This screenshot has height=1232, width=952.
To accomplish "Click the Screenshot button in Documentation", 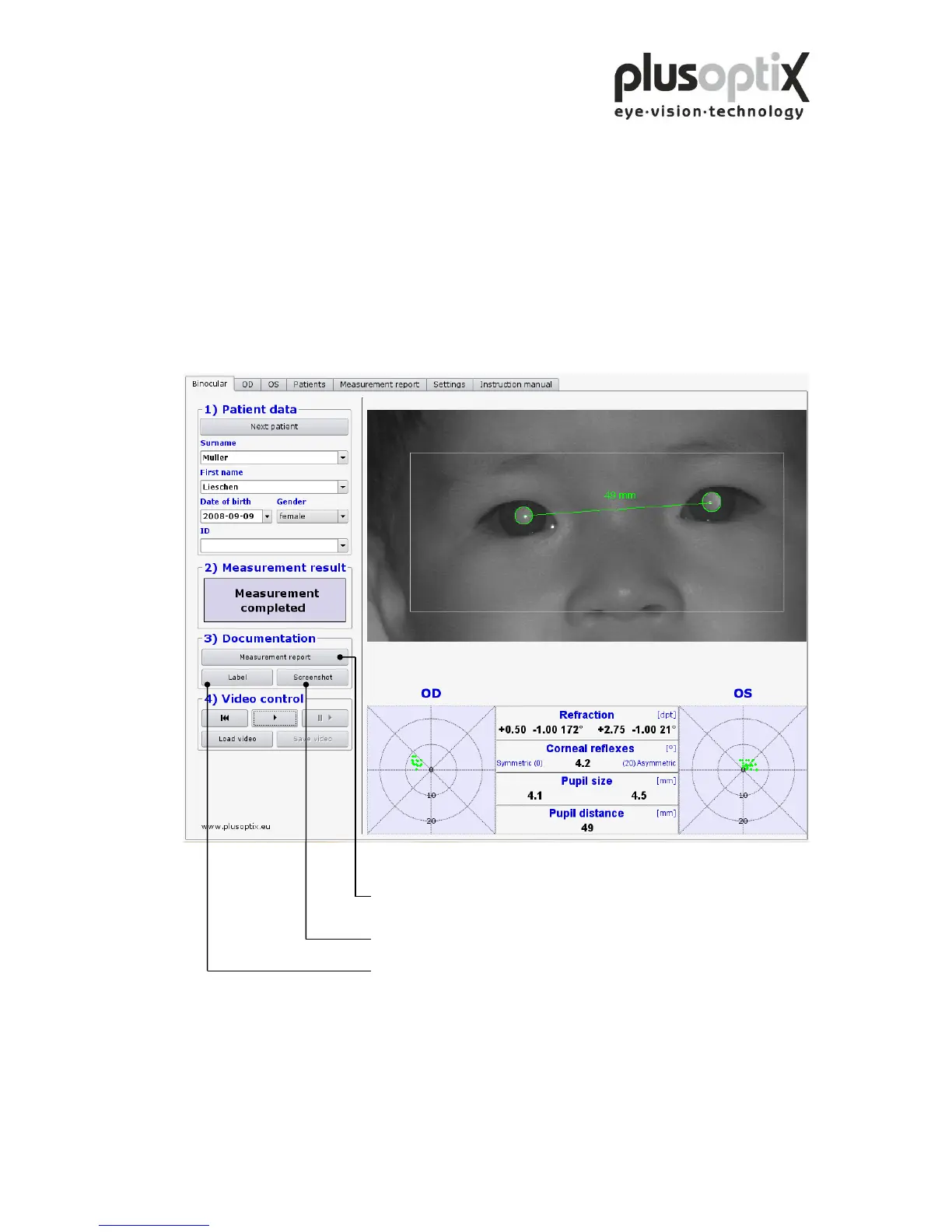I will pos(313,677).
